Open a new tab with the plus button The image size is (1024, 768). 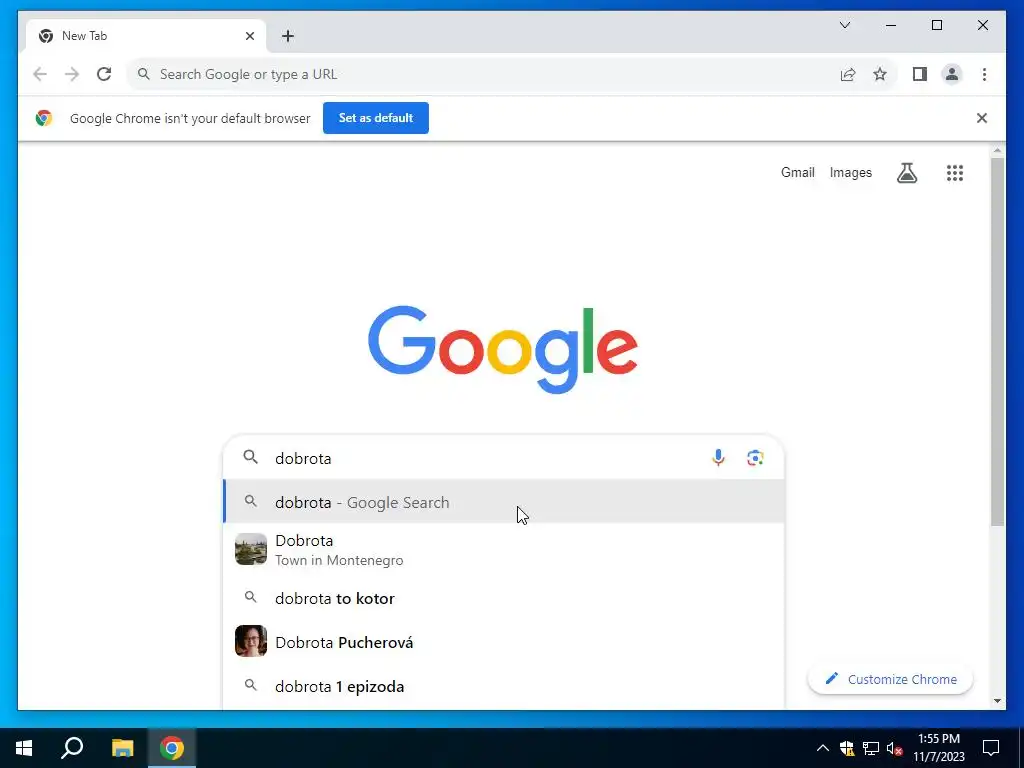coord(288,36)
